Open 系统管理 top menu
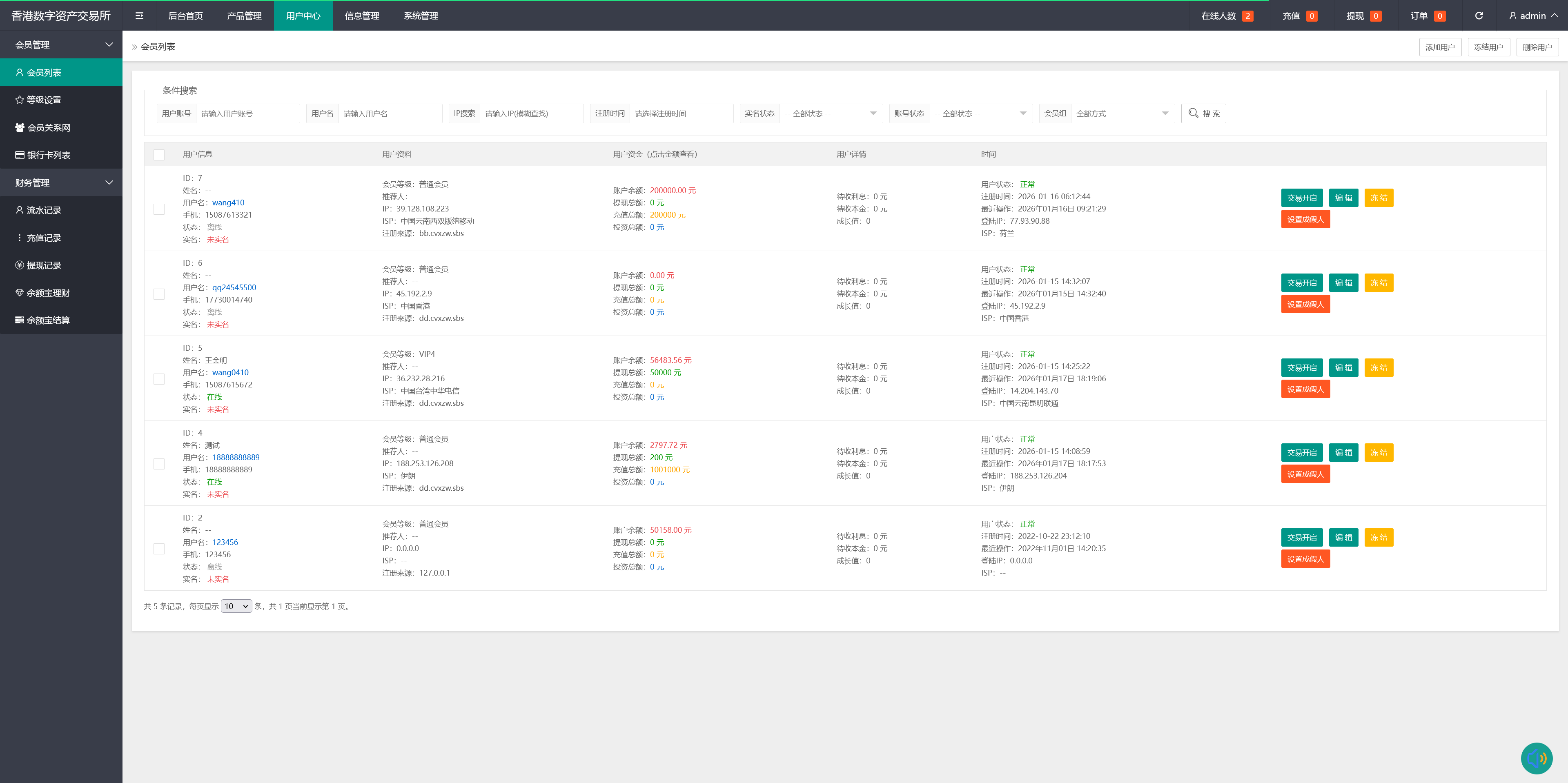Screen dimensions: 1568x783 point(421,16)
